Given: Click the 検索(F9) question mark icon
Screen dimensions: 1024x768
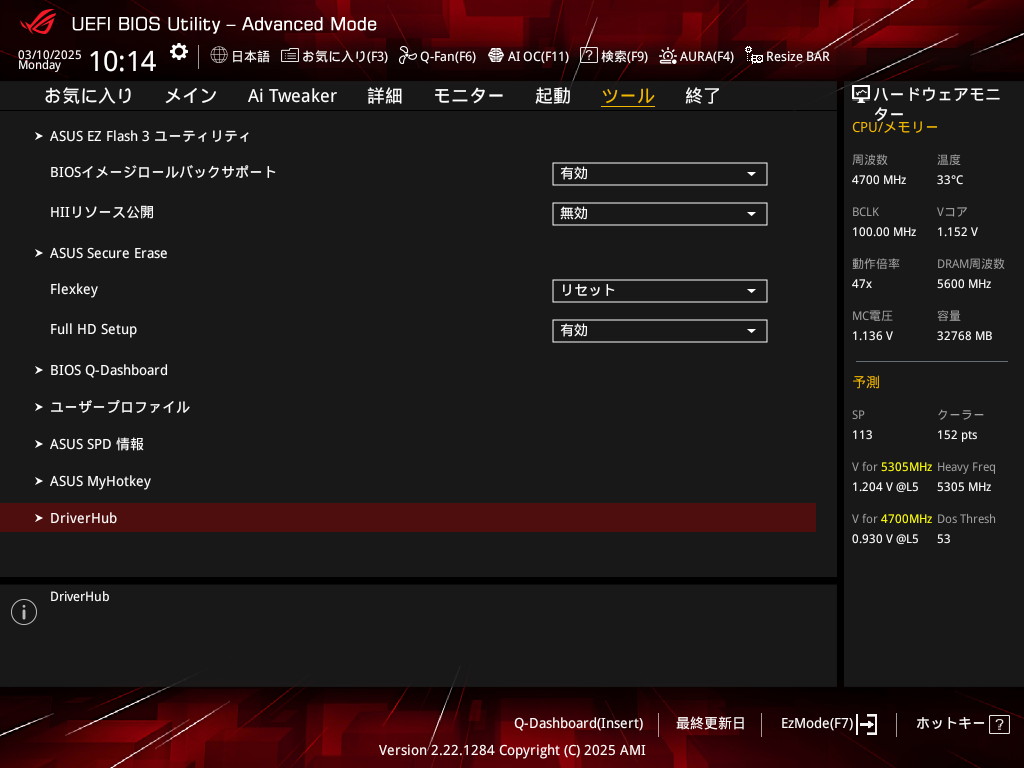Looking at the screenshot, I should tap(588, 56).
